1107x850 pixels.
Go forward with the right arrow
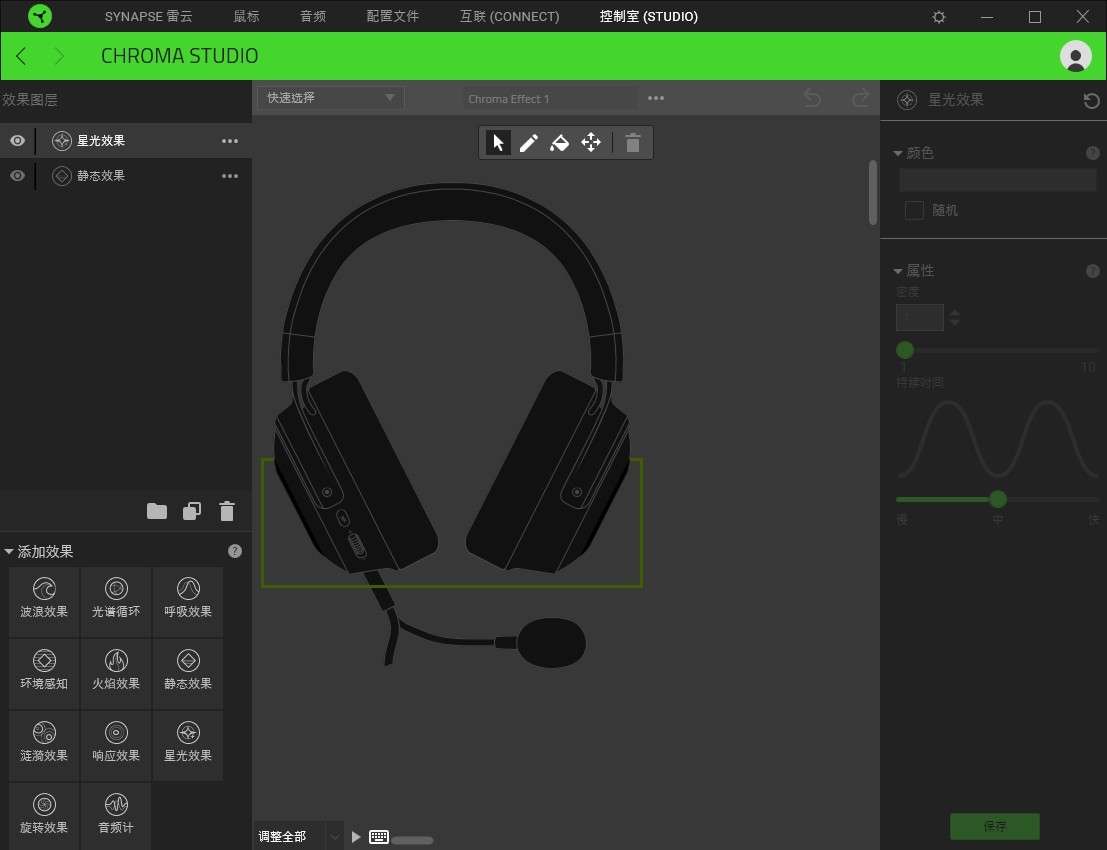point(59,56)
